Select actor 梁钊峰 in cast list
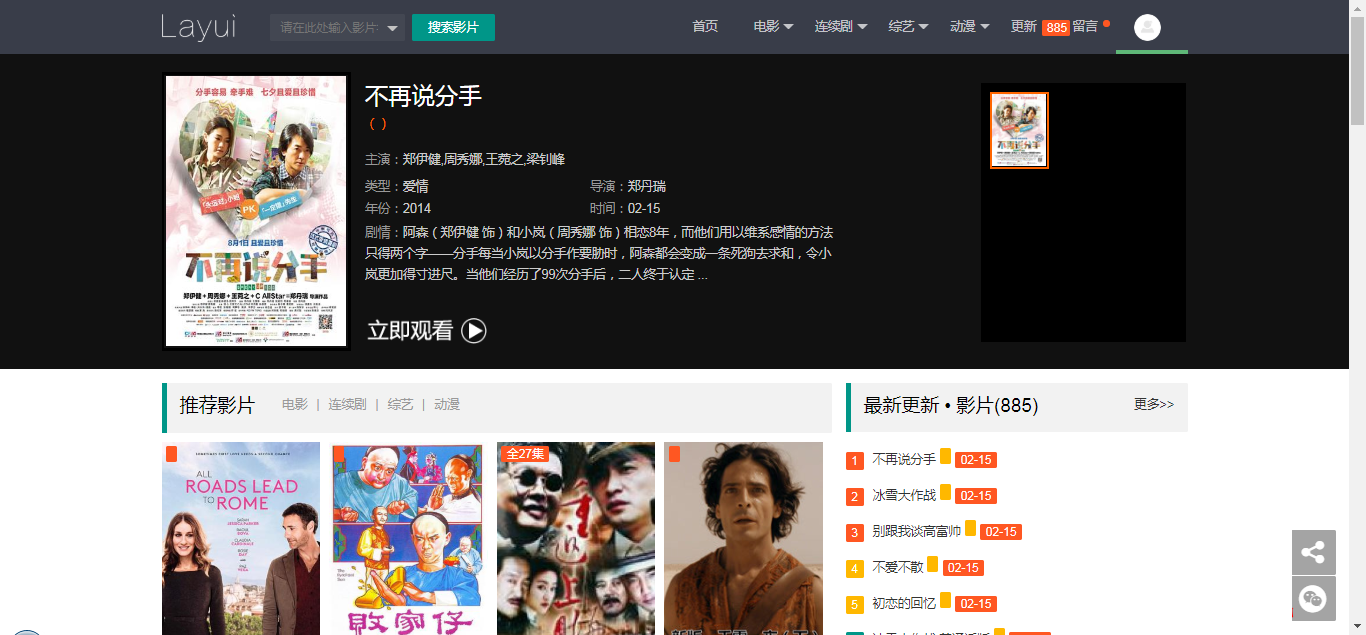 point(546,159)
